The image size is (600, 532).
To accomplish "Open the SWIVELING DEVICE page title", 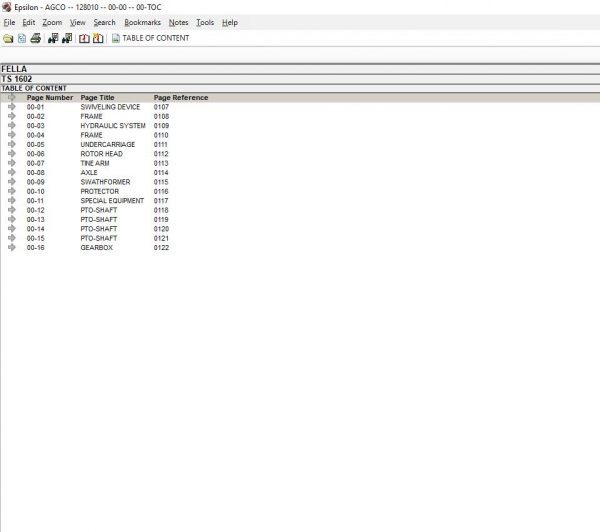I will coord(110,107).
